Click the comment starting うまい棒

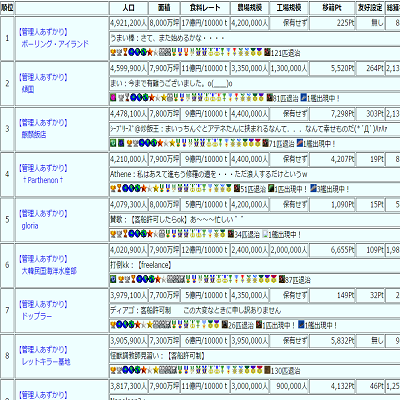(x=167, y=38)
